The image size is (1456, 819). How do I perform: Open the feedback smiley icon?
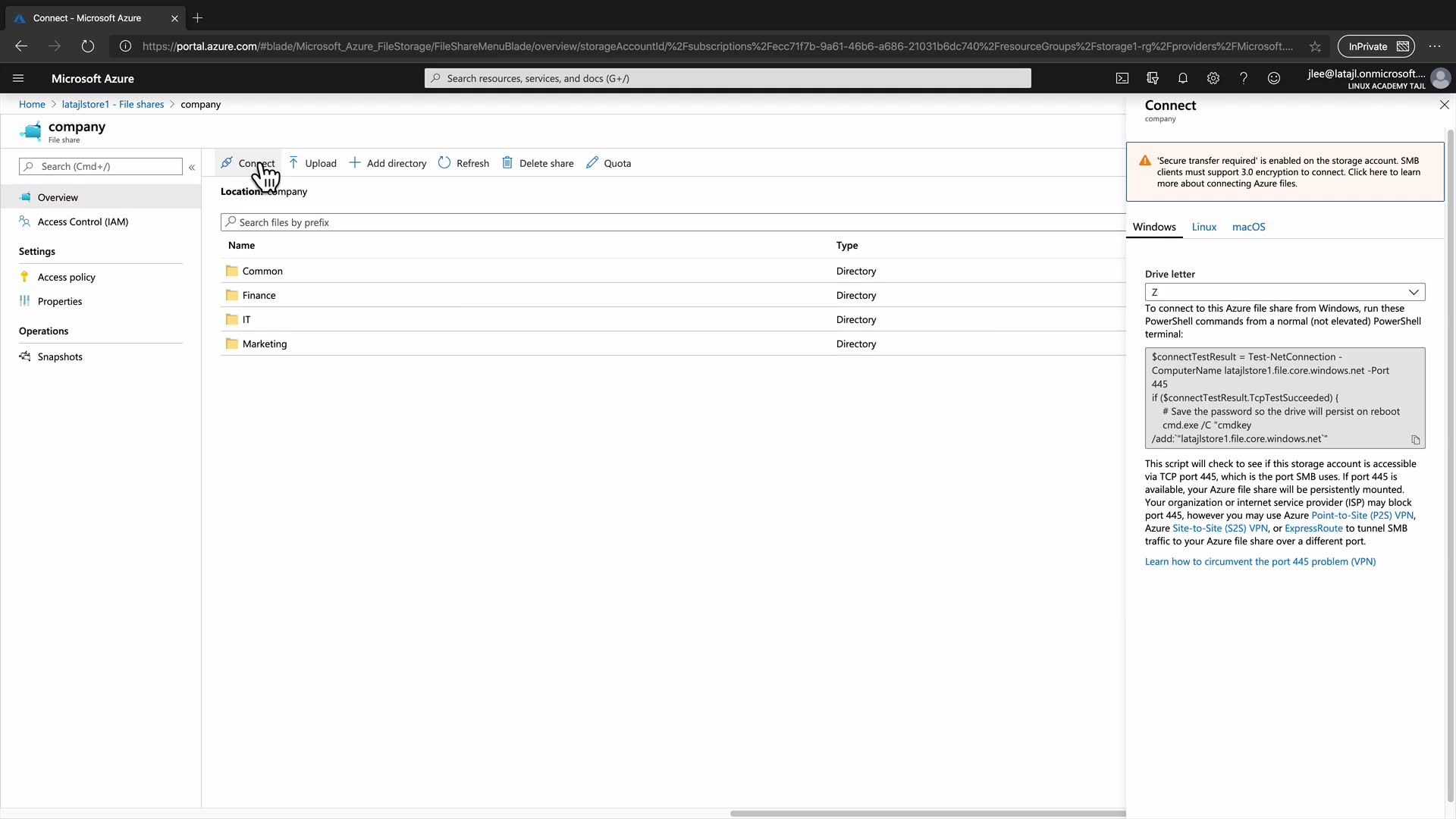click(x=1274, y=78)
